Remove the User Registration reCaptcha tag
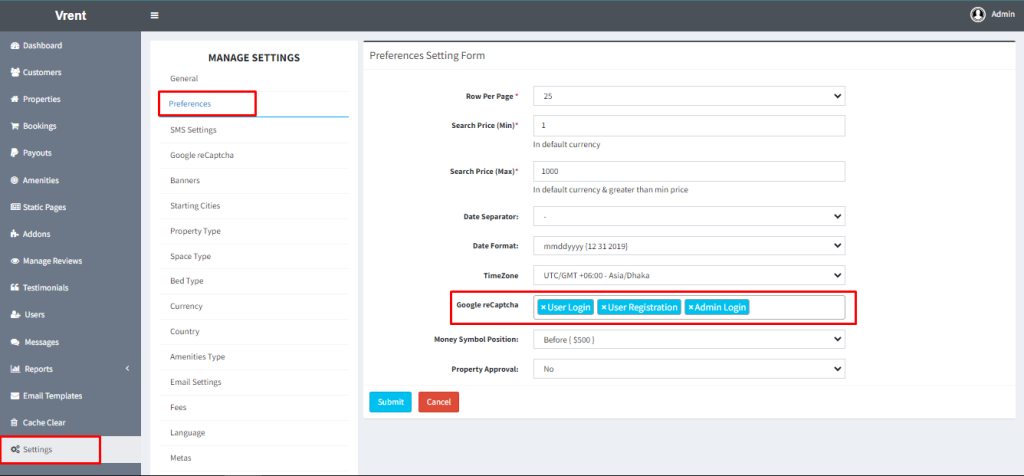 click(x=603, y=308)
